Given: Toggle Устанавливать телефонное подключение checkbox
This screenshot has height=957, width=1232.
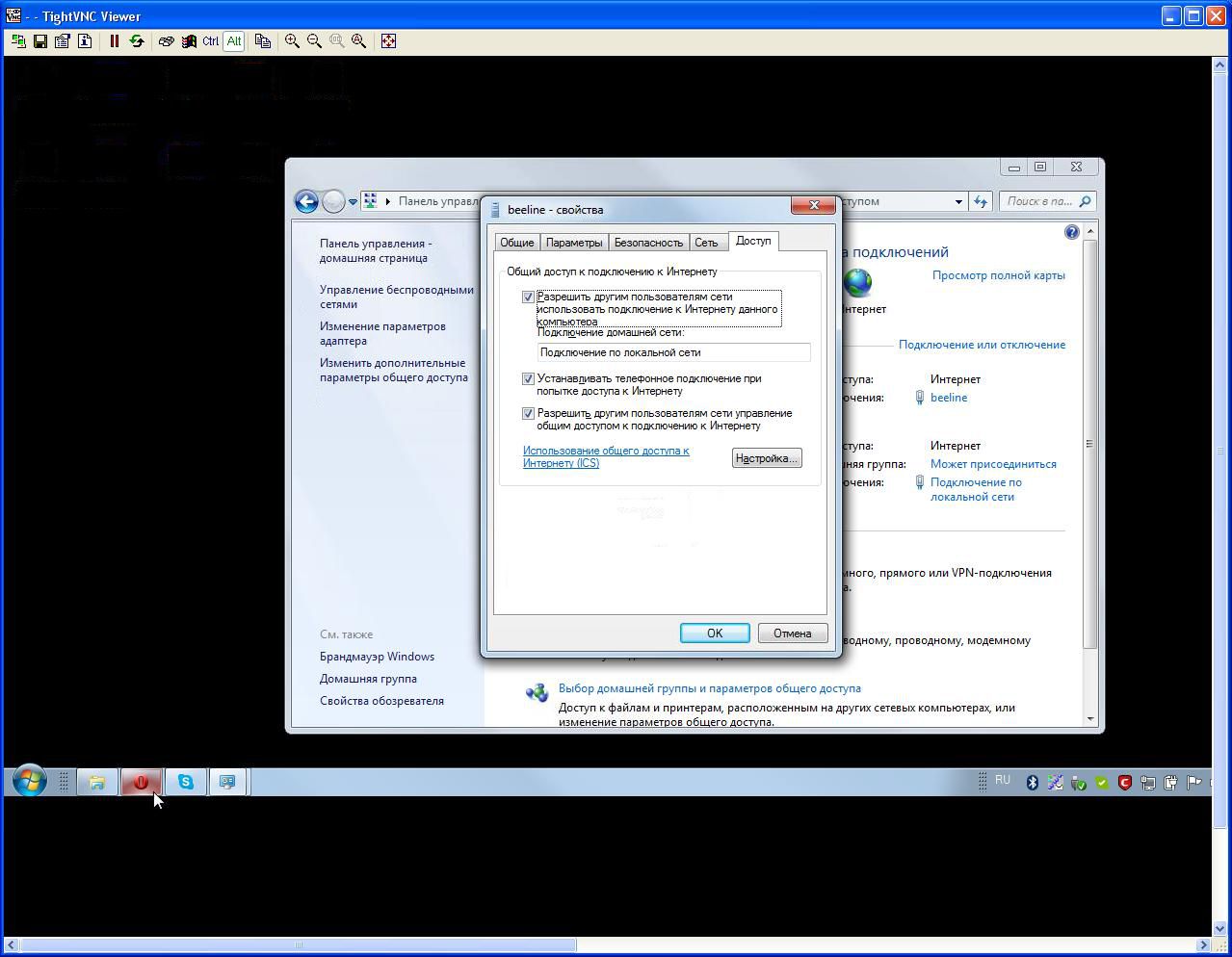Looking at the screenshot, I should [x=528, y=378].
